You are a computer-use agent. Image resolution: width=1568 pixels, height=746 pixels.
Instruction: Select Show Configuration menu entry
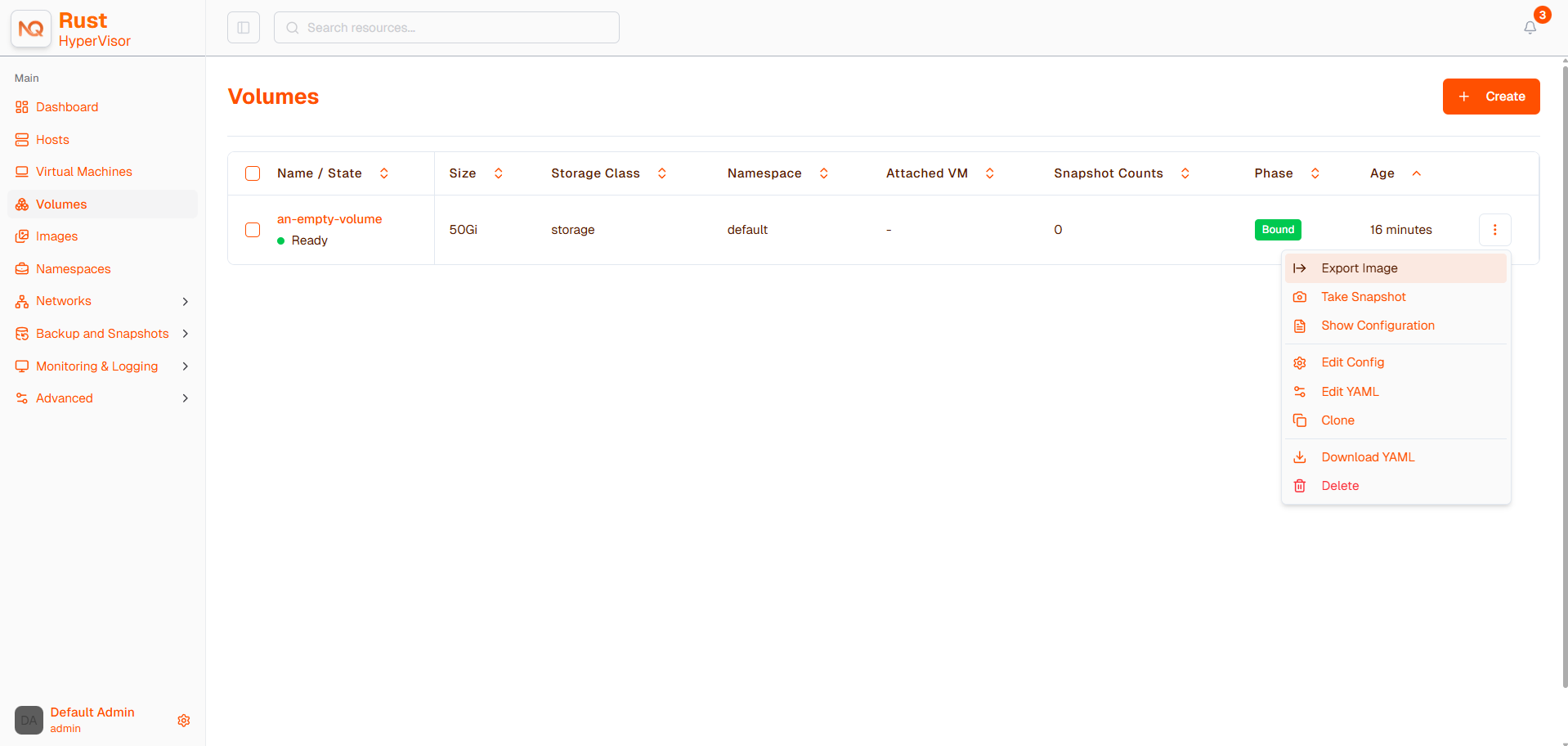[1396, 326]
